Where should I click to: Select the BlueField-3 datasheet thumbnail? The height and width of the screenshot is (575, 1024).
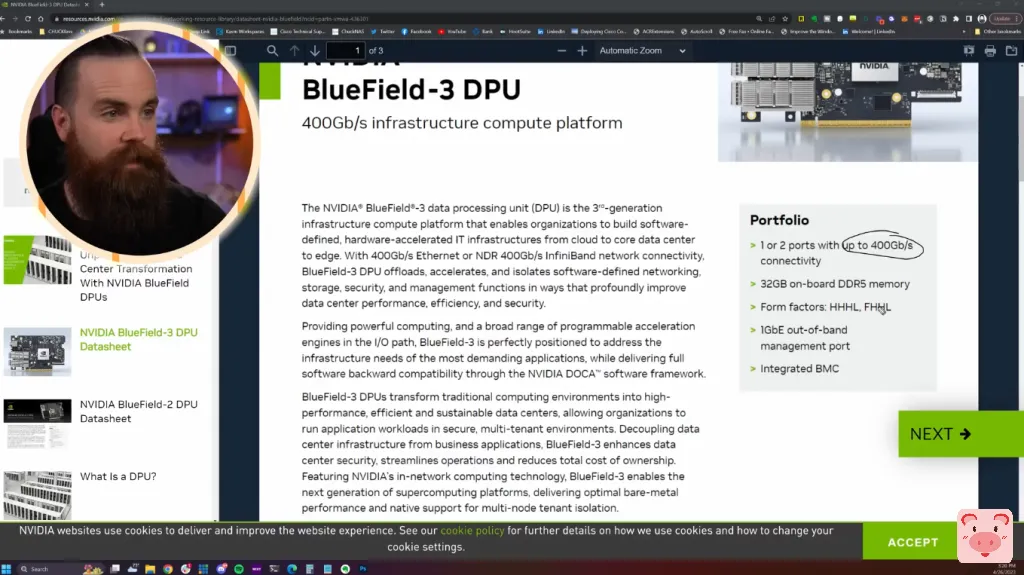(x=38, y=352)
